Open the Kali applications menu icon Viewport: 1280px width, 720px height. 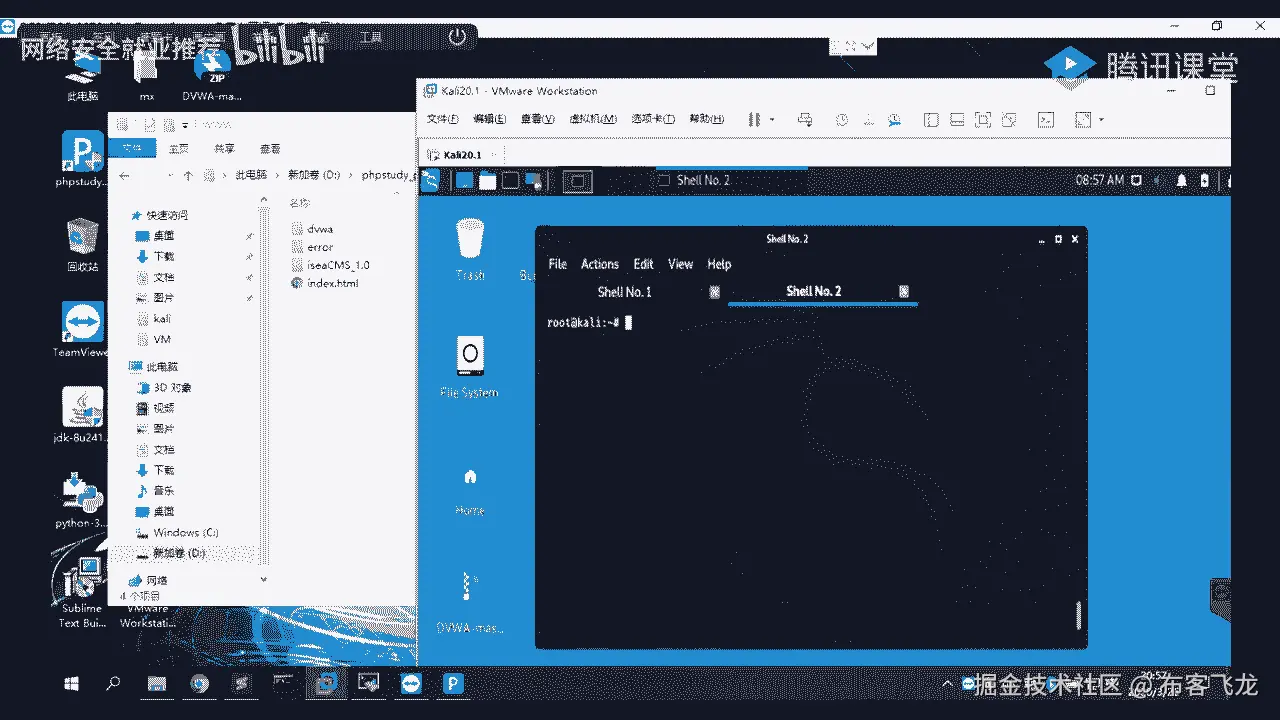[430, 181]
